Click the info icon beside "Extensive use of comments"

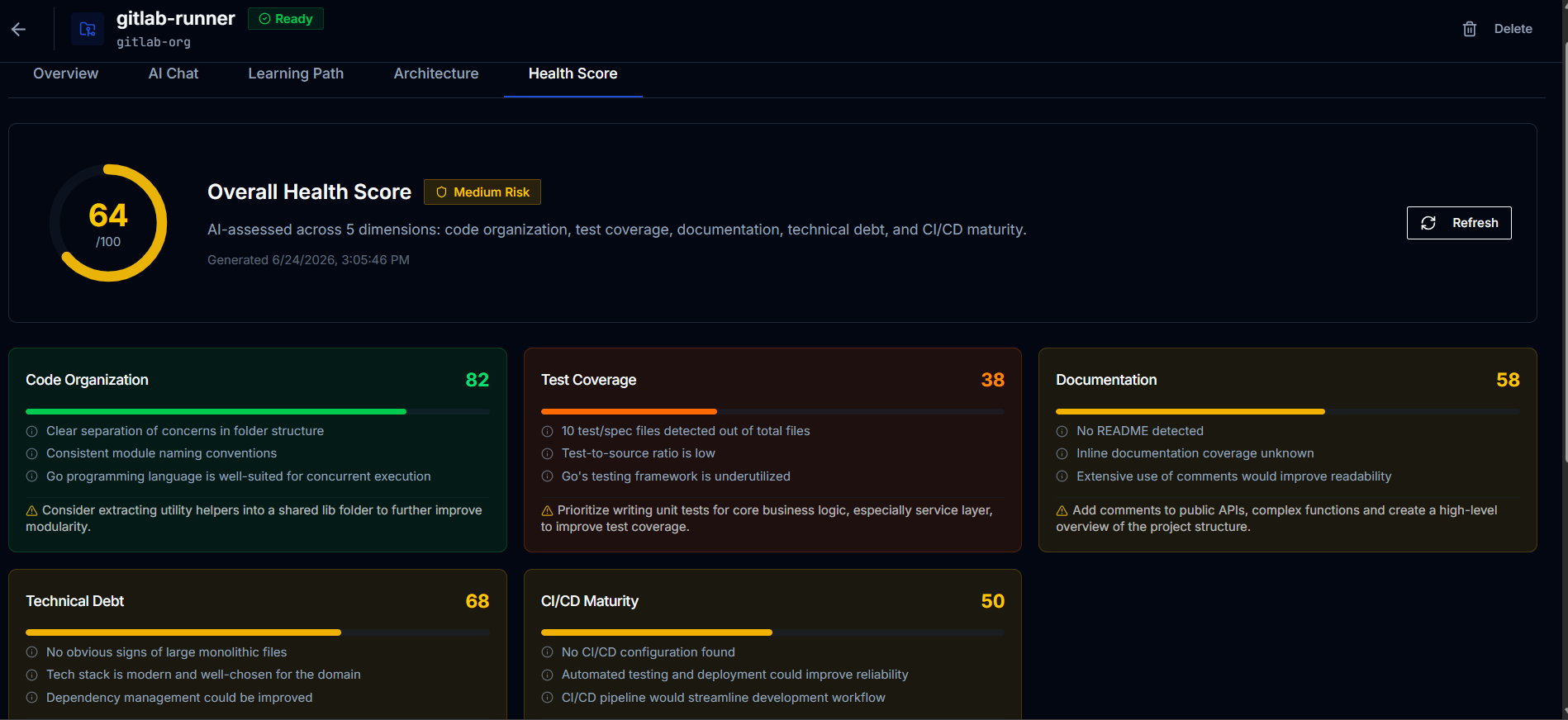pos(1062,476)
